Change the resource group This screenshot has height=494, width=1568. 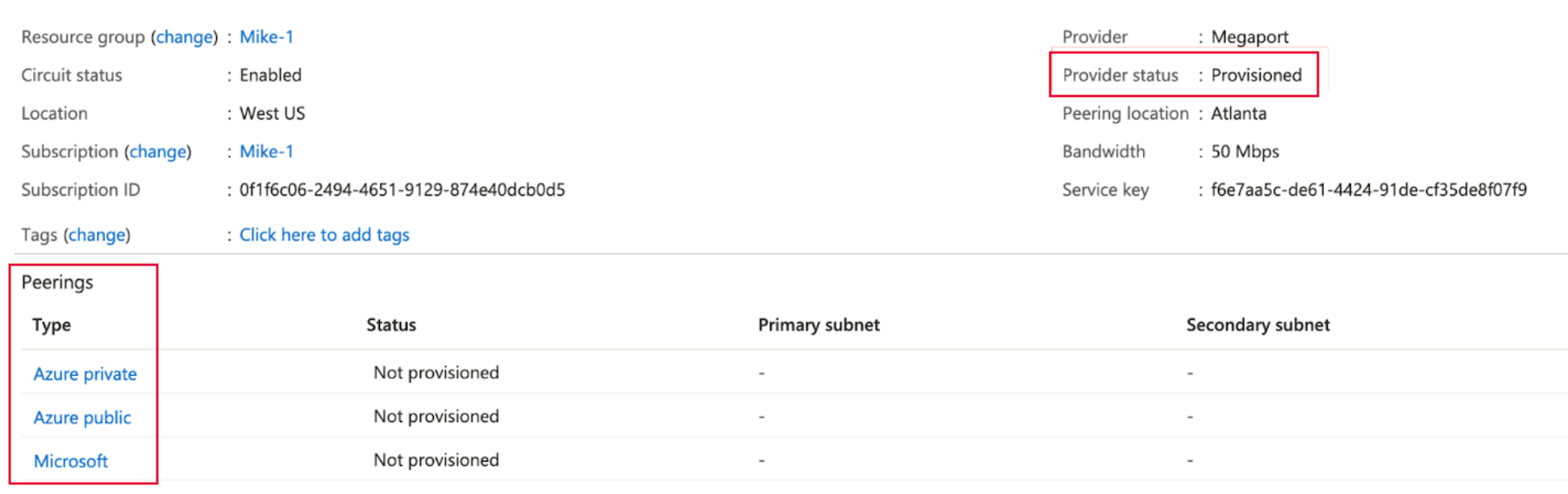coord(185,36)
